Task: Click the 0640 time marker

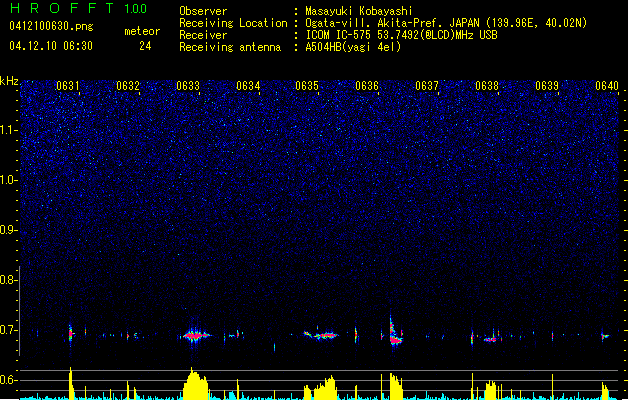Action: pyautogui.click(x=607, y=86)
